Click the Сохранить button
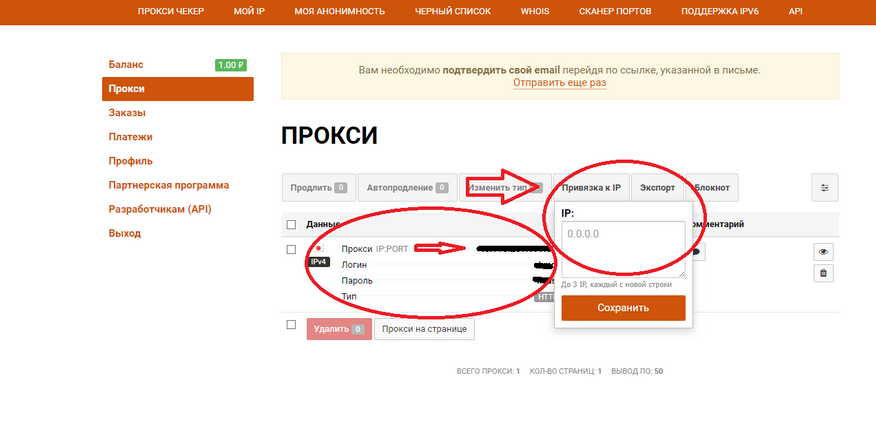Viewport: 876px width, 425px height. coord(623,308)
